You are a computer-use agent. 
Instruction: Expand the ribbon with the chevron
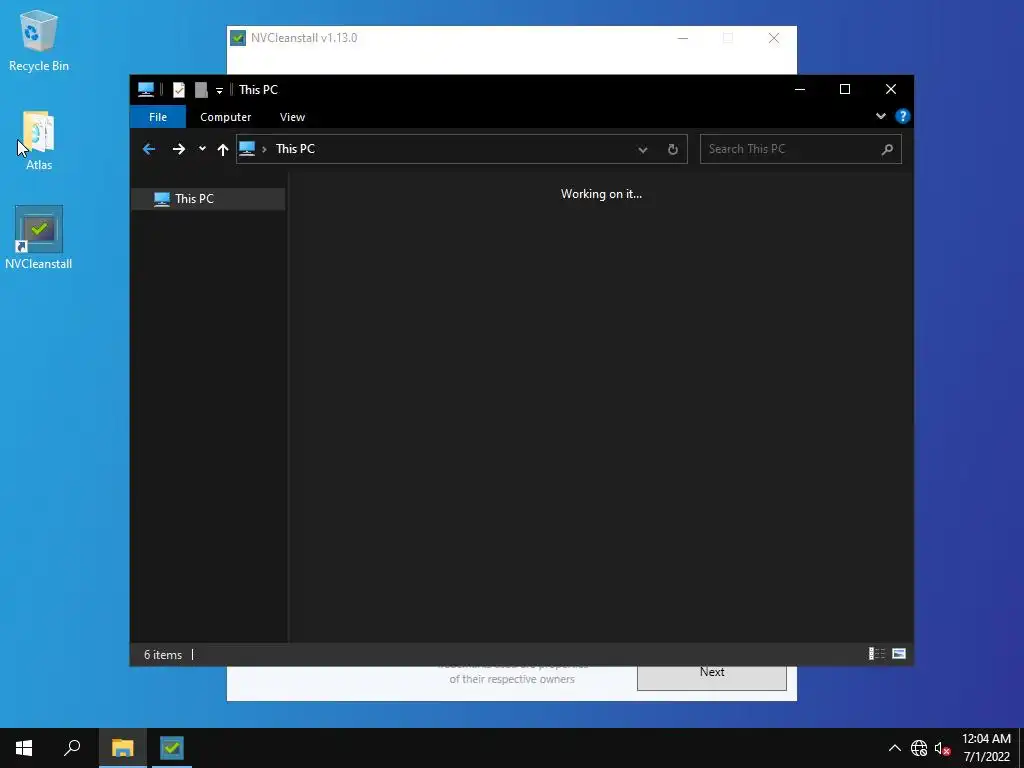(880, 116)
